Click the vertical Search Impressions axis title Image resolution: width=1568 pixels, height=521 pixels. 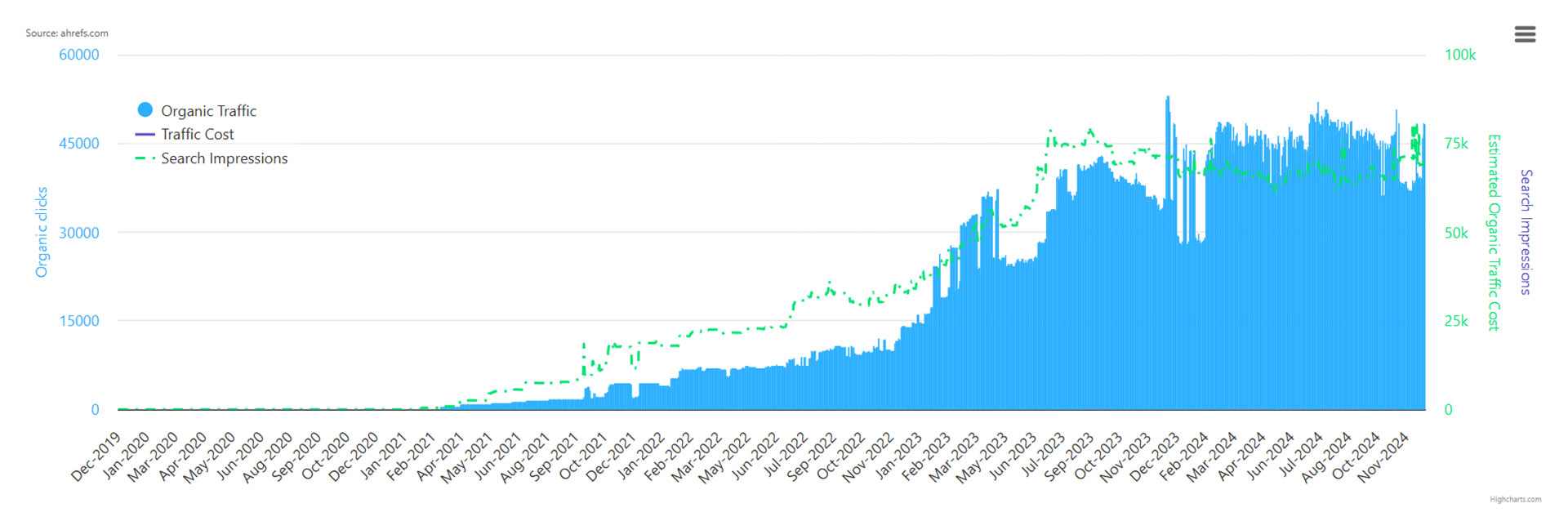click(x=1526, y=232)
